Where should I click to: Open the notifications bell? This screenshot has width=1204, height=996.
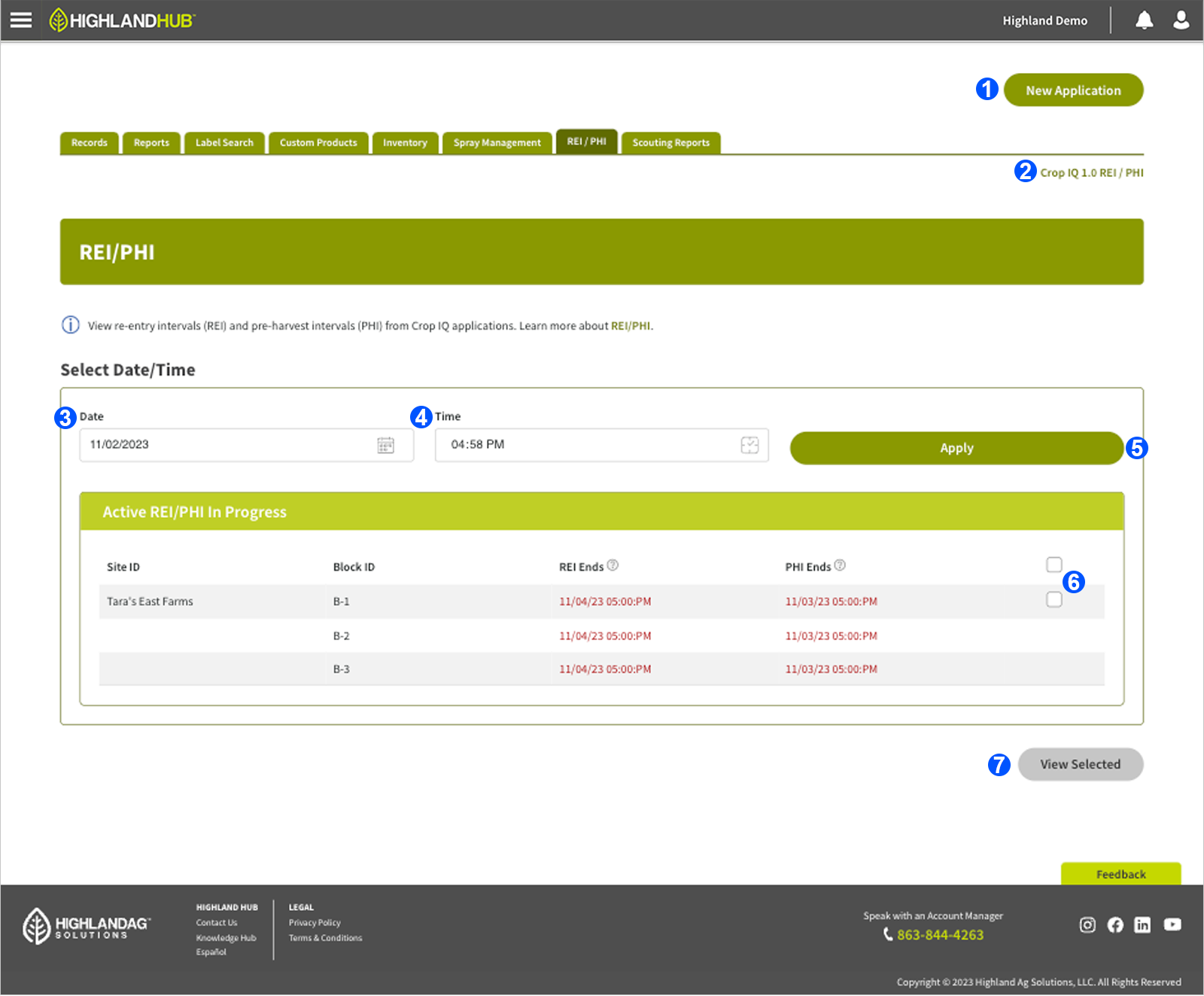[x=1144, y=20]
